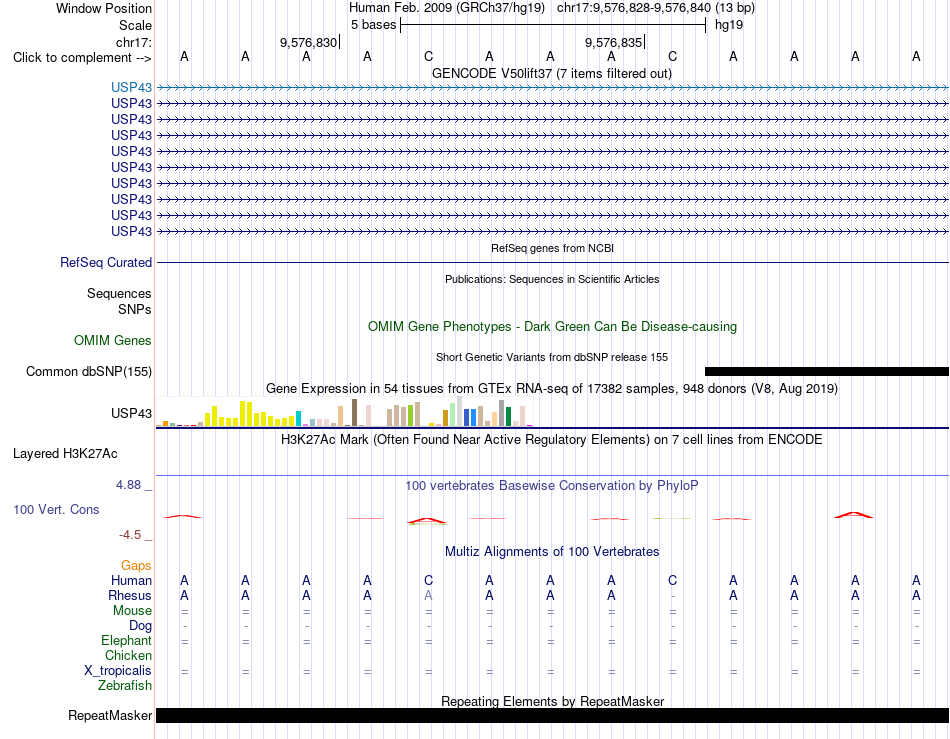This screenshot has height=739, width=950.
Task: Click the 'Layered H3K27Ac' label
Action: click(65, 454)
